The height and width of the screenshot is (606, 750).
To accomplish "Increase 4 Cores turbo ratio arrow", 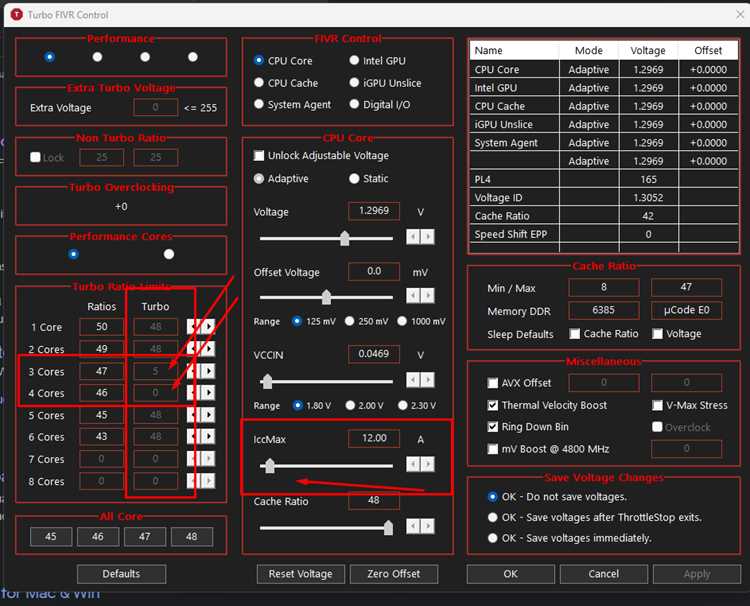I will click(208, 393).
